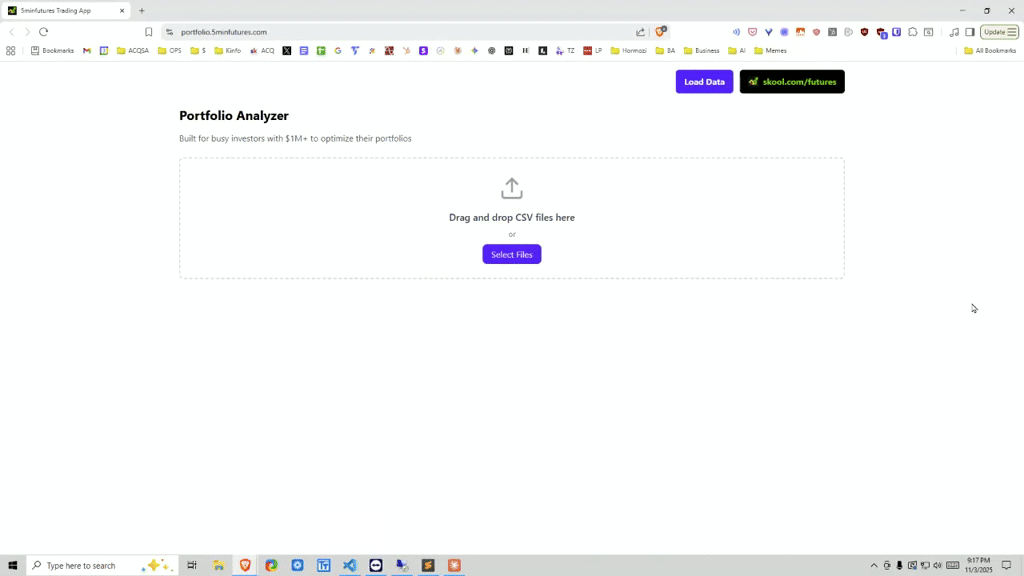Click the taskbar search box

click(102, 565)
